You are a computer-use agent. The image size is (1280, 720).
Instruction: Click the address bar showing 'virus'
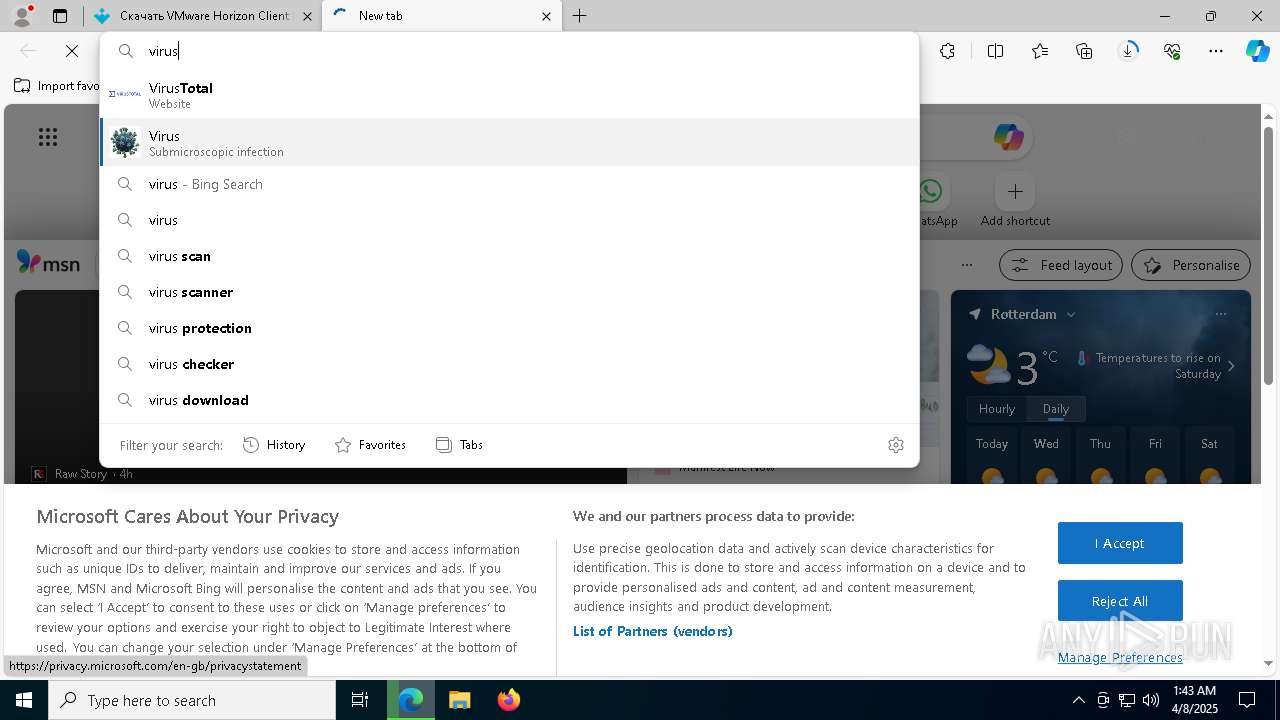click(509, 51)
